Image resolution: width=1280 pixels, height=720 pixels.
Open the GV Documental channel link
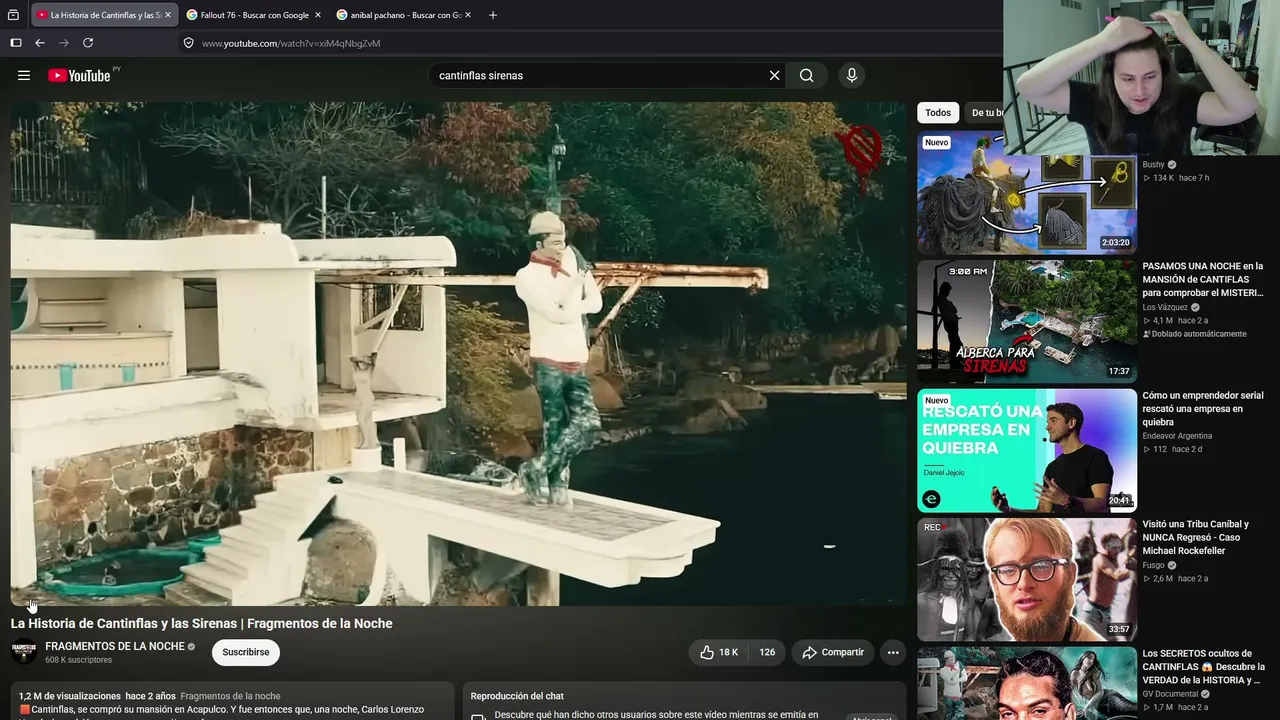1170,694
